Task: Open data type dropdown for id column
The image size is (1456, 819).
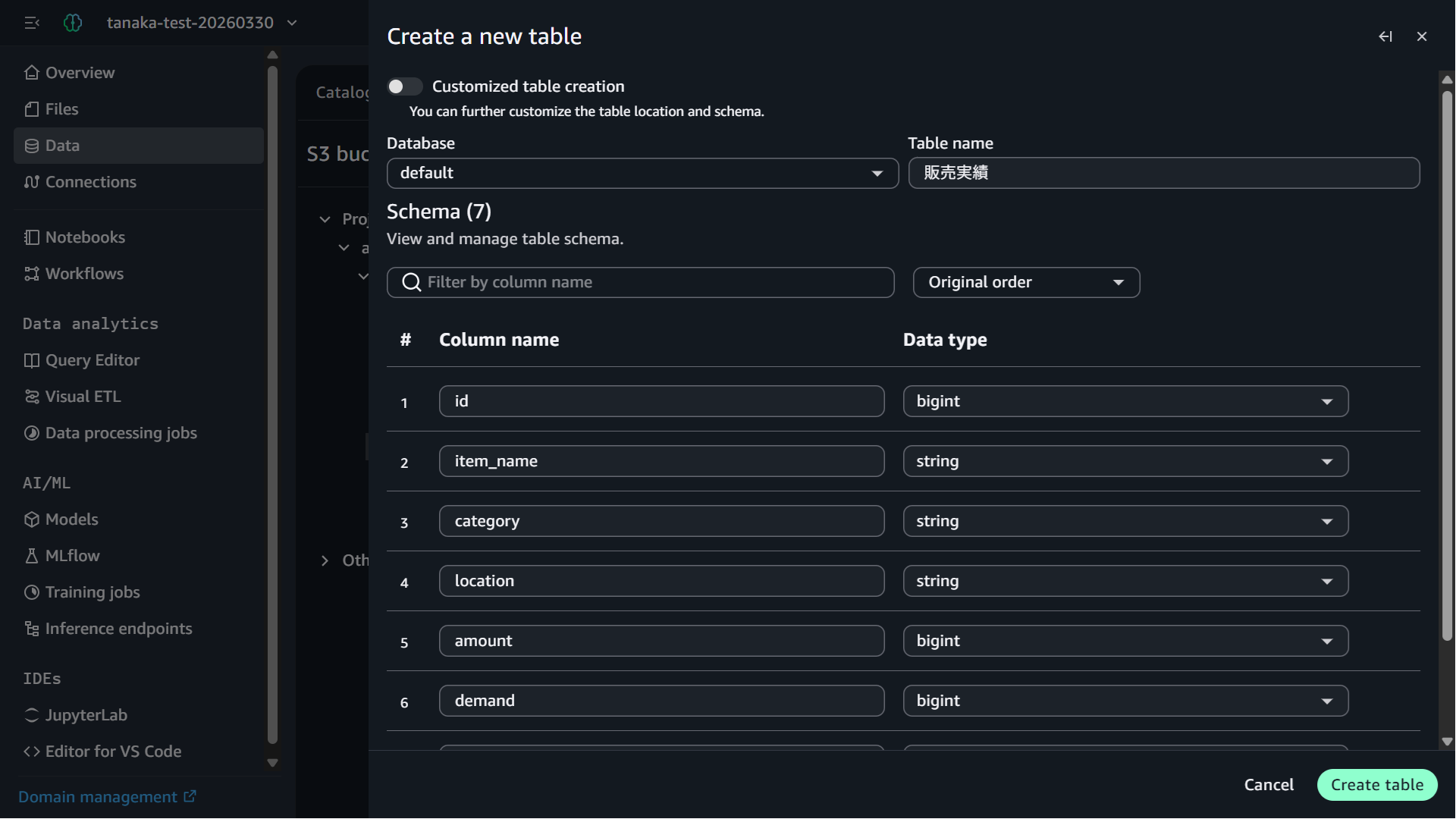Action: 1125,401
